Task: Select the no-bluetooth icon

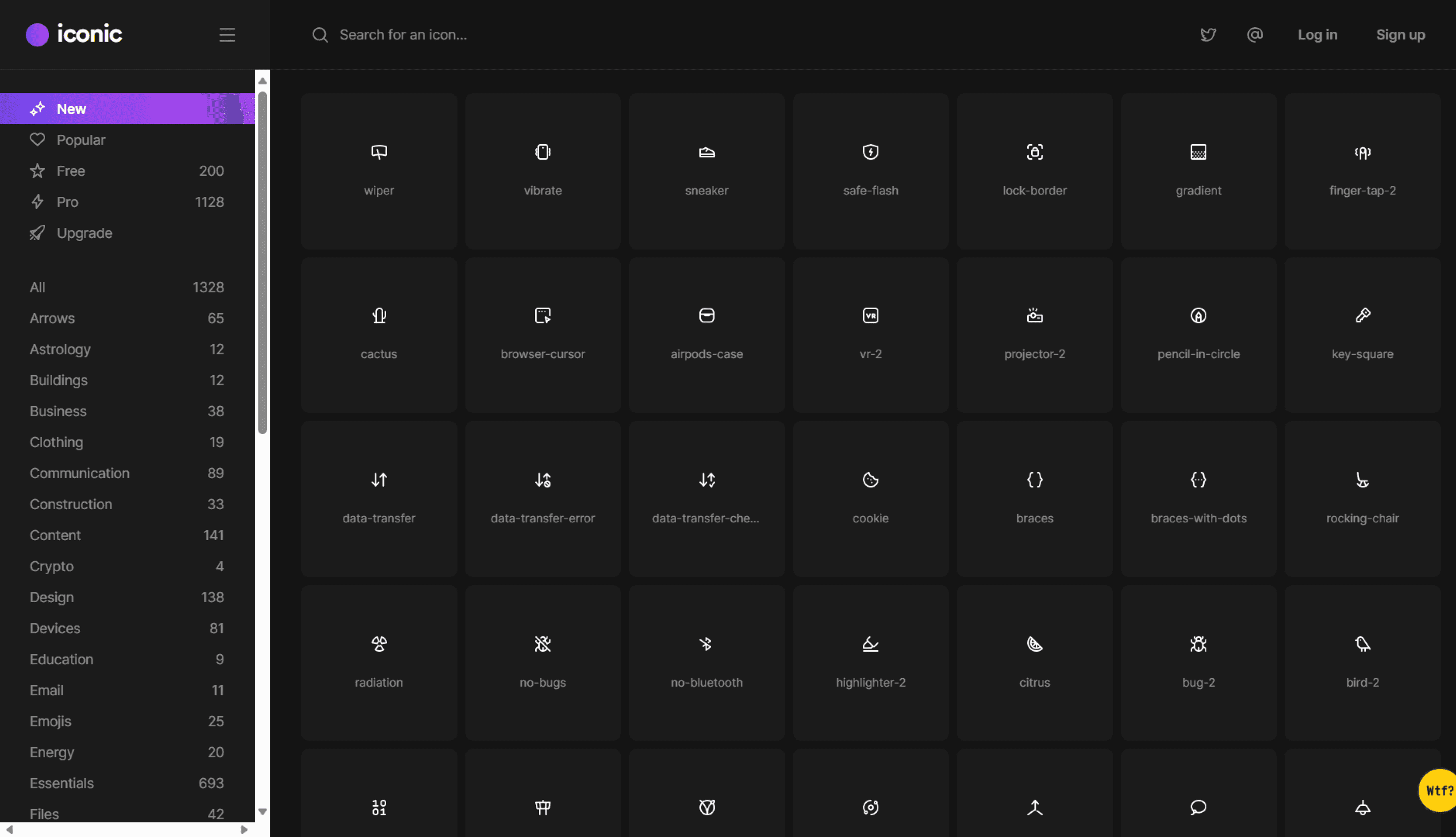Action: click(x=707, y=663)
